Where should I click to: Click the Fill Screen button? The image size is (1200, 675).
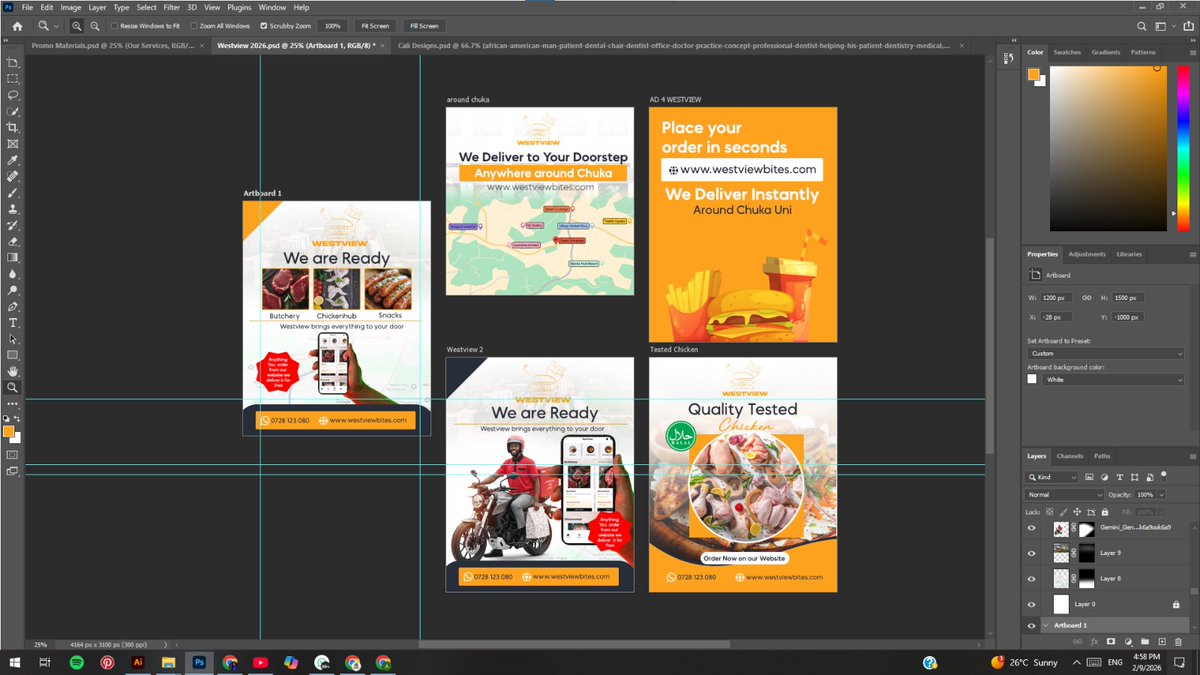[423, 25]
